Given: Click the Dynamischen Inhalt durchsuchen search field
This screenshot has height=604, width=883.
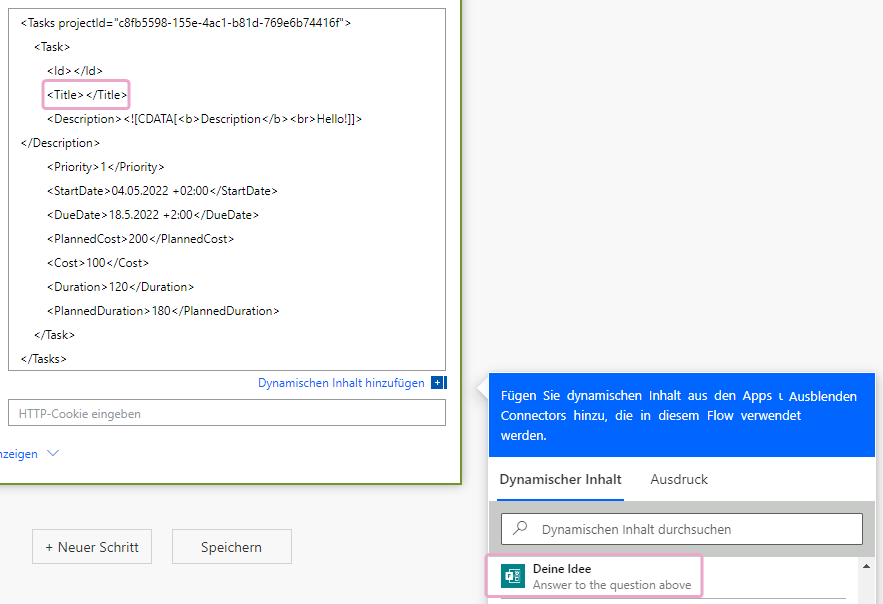Looking at the screenshot, I should coord(681,529).
